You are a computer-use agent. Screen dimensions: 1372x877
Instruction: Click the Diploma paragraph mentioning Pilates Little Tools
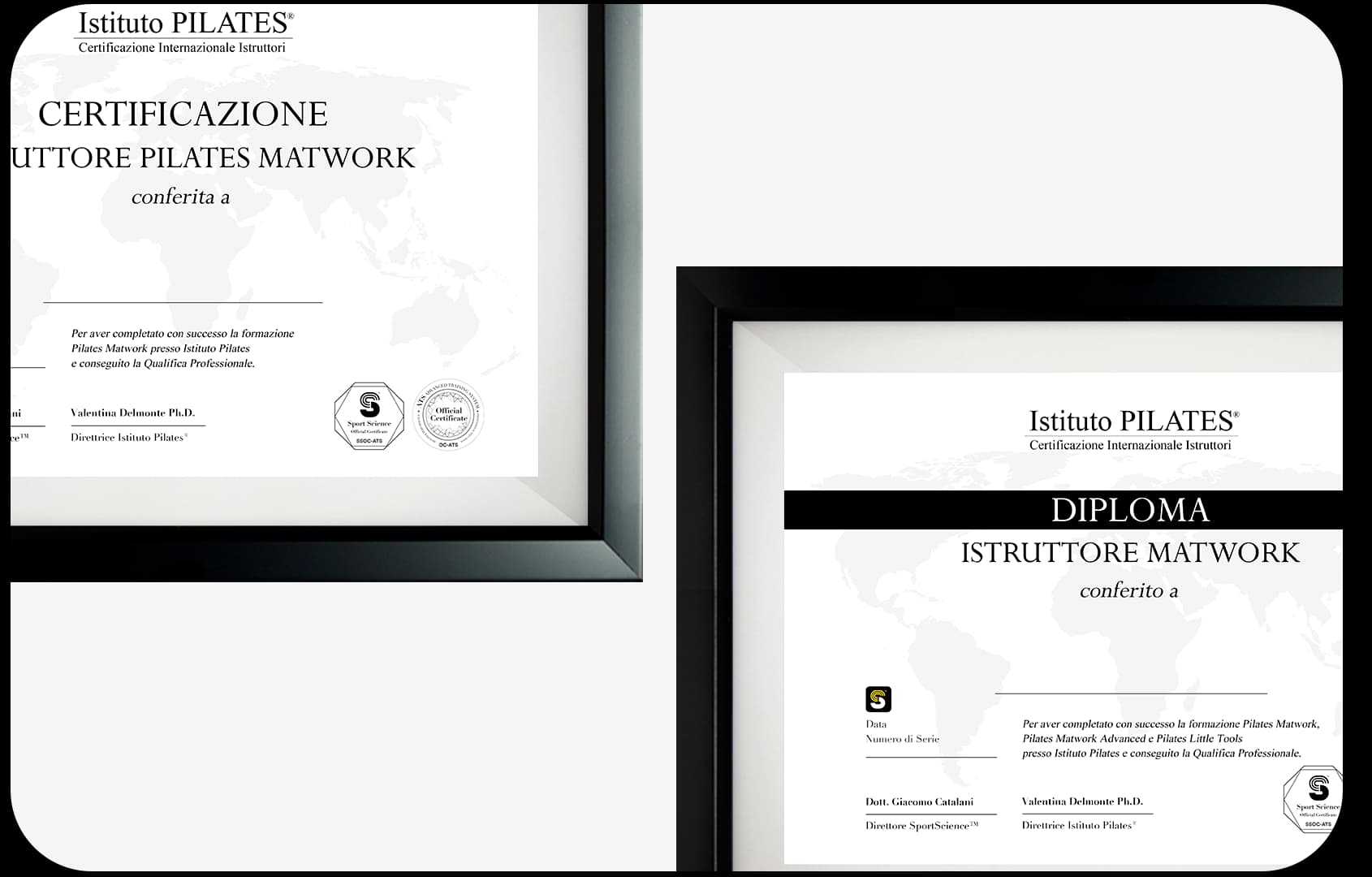pos(1169,738)
